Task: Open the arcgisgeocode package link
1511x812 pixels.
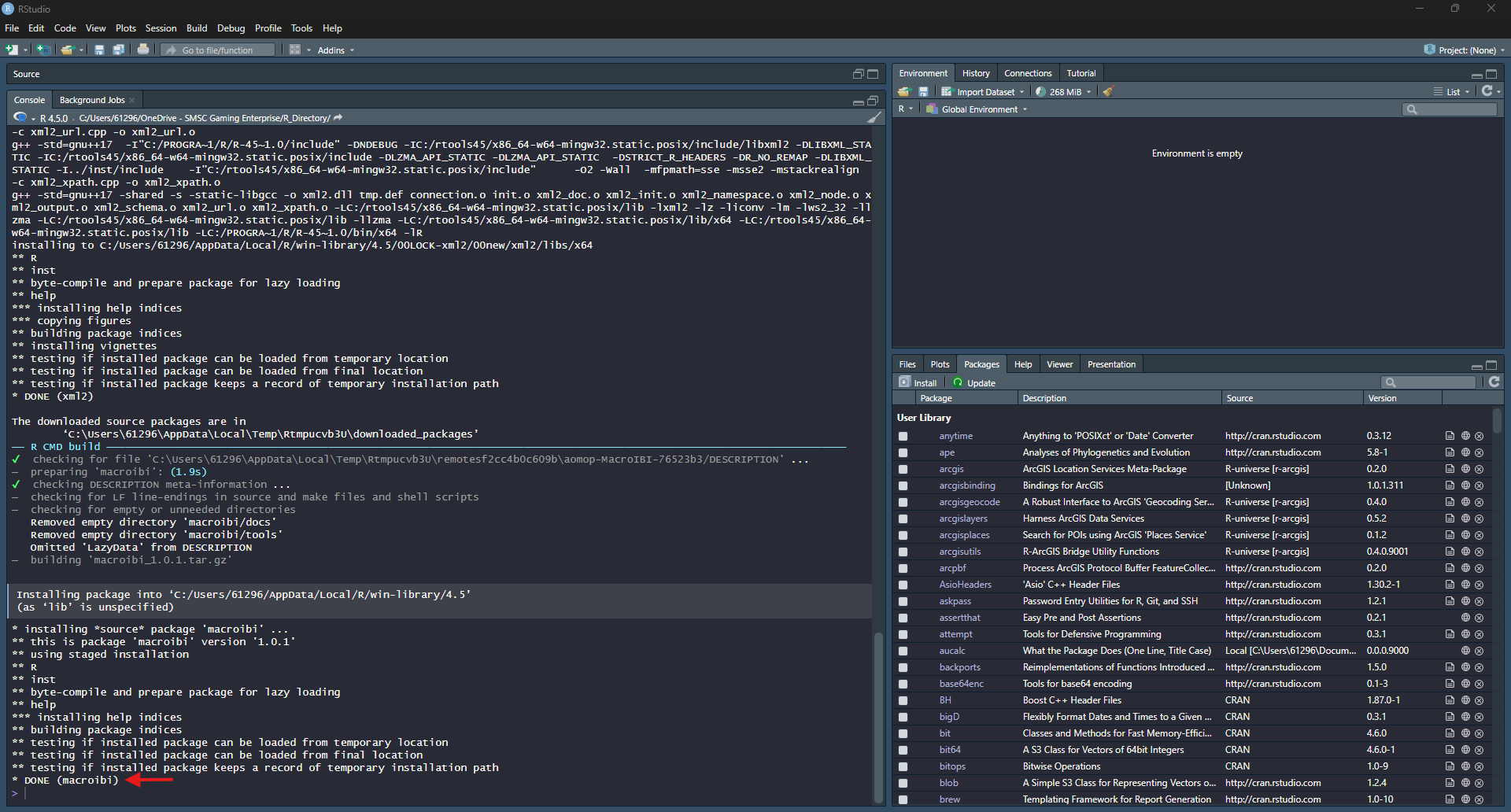Action: click(x=969, y=502)
